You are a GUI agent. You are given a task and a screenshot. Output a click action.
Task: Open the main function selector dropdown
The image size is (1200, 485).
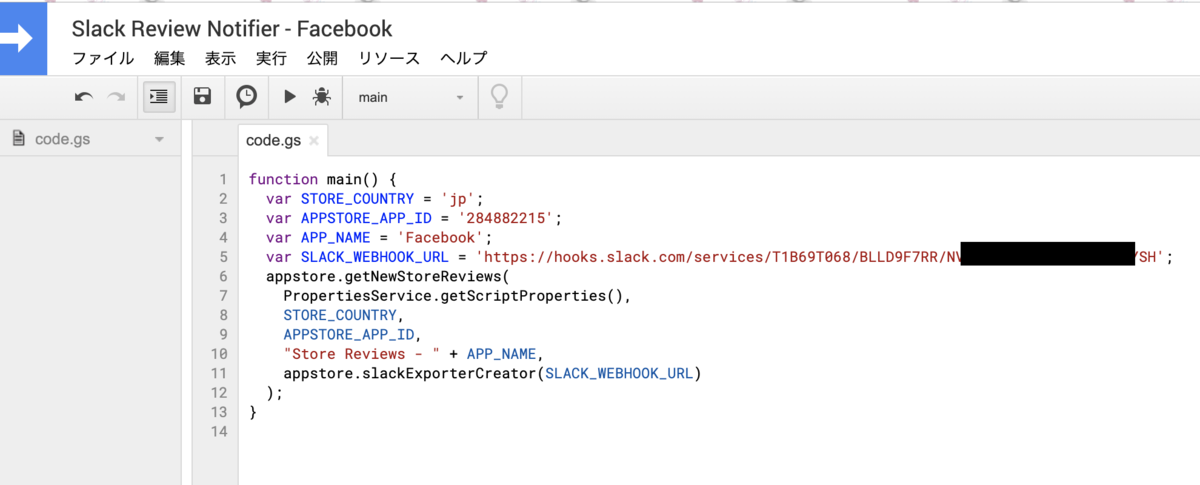[x=411, y=97]
